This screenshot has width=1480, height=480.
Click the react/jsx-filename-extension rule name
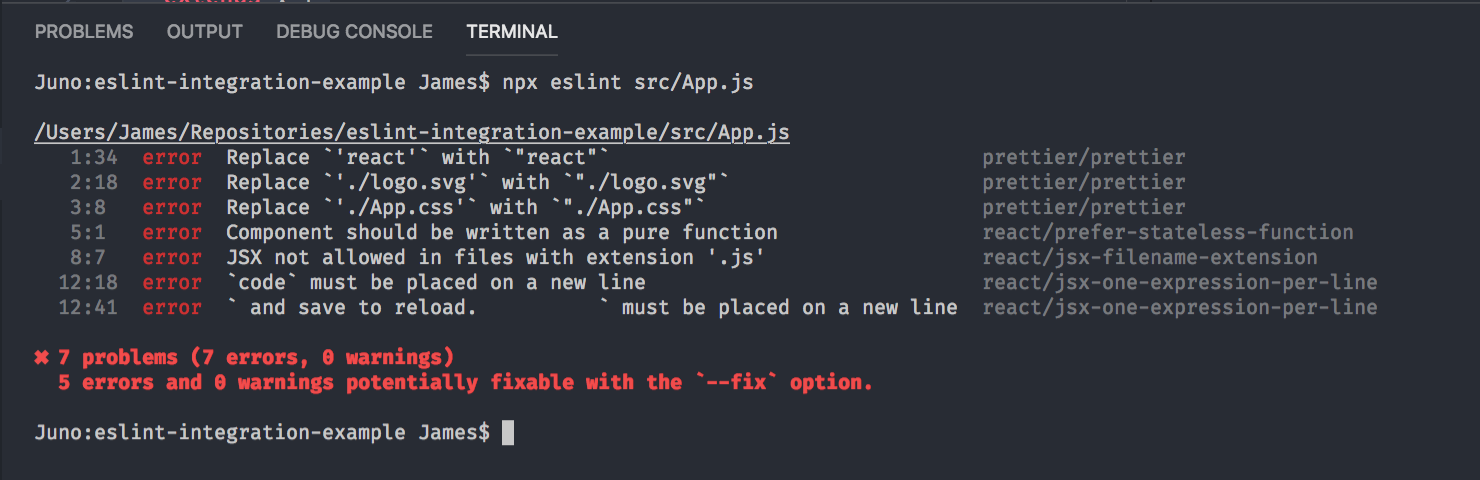[1150, 258]
